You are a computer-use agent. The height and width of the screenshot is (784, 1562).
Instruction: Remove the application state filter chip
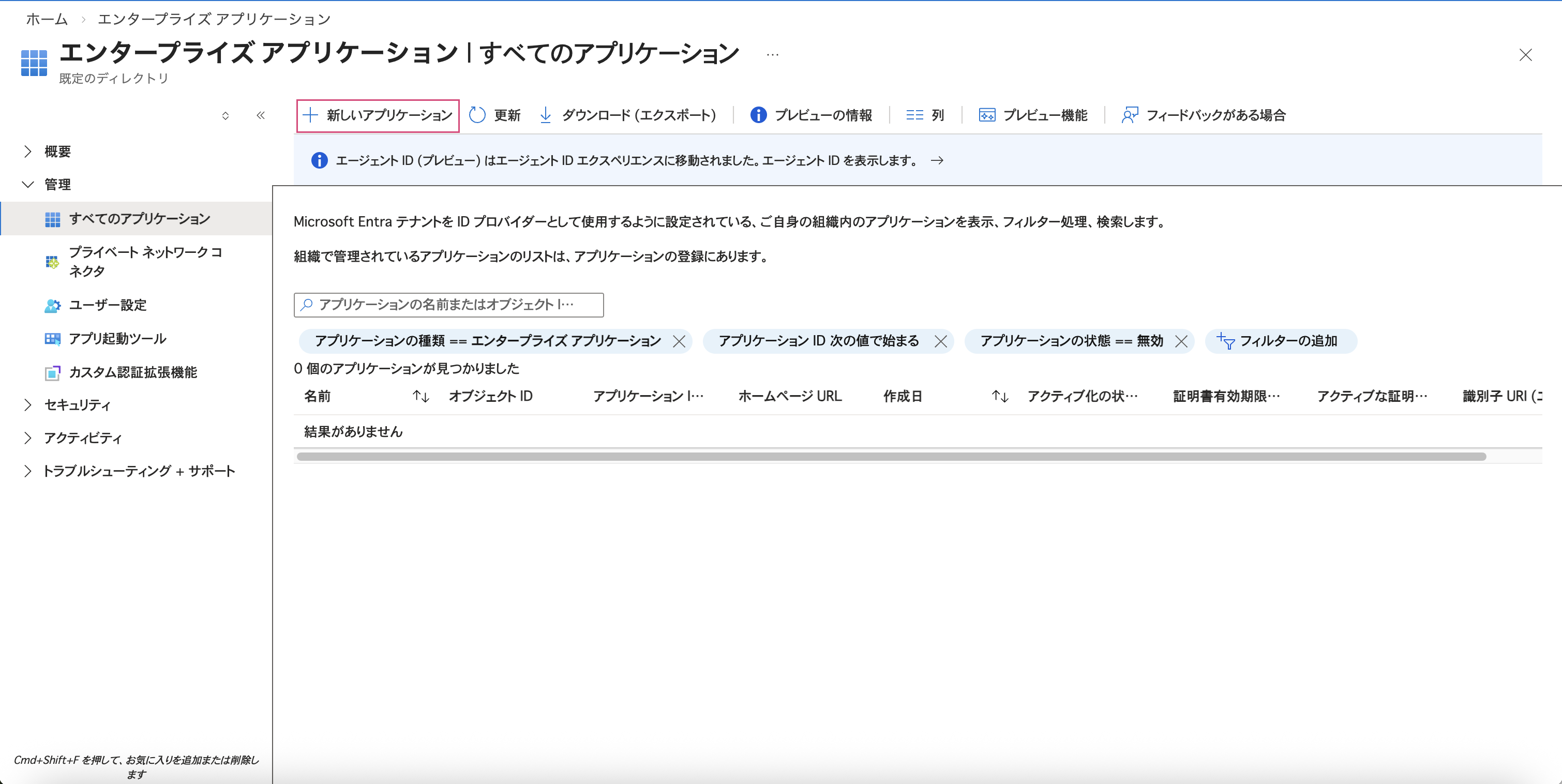point(1181,341)
